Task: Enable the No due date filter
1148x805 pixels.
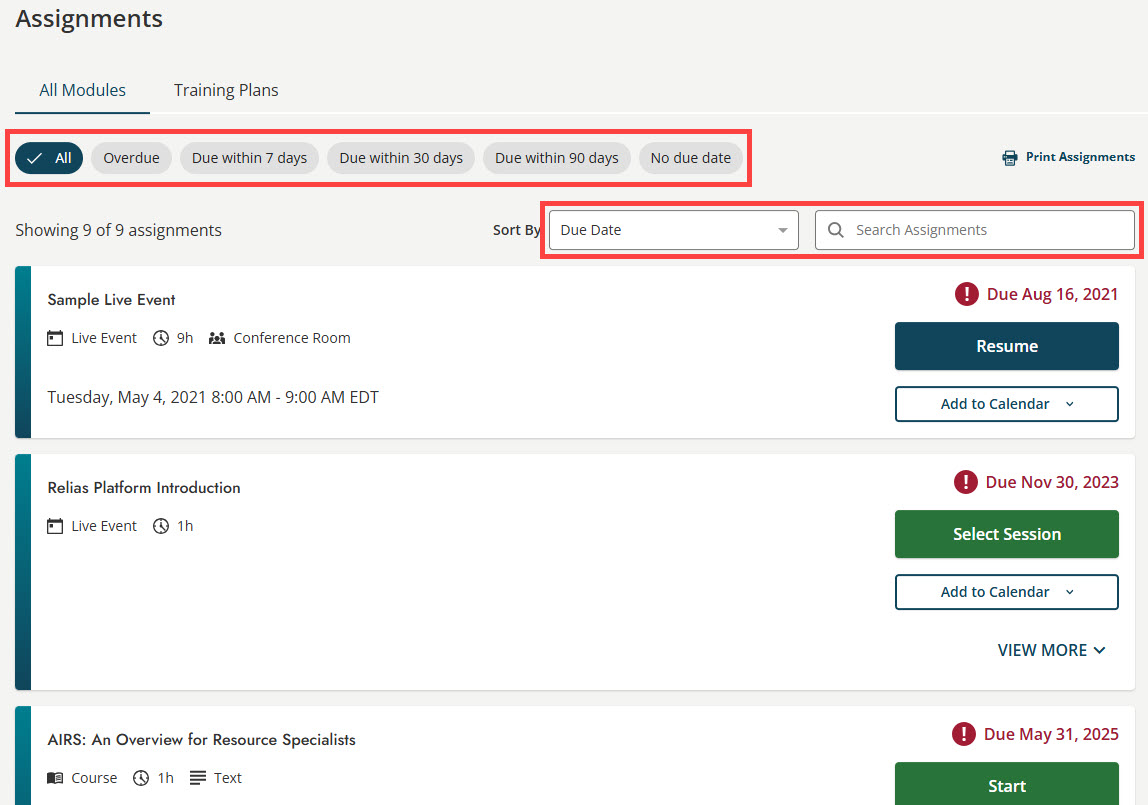Action: pyautogui.click(x=691, y=157)
